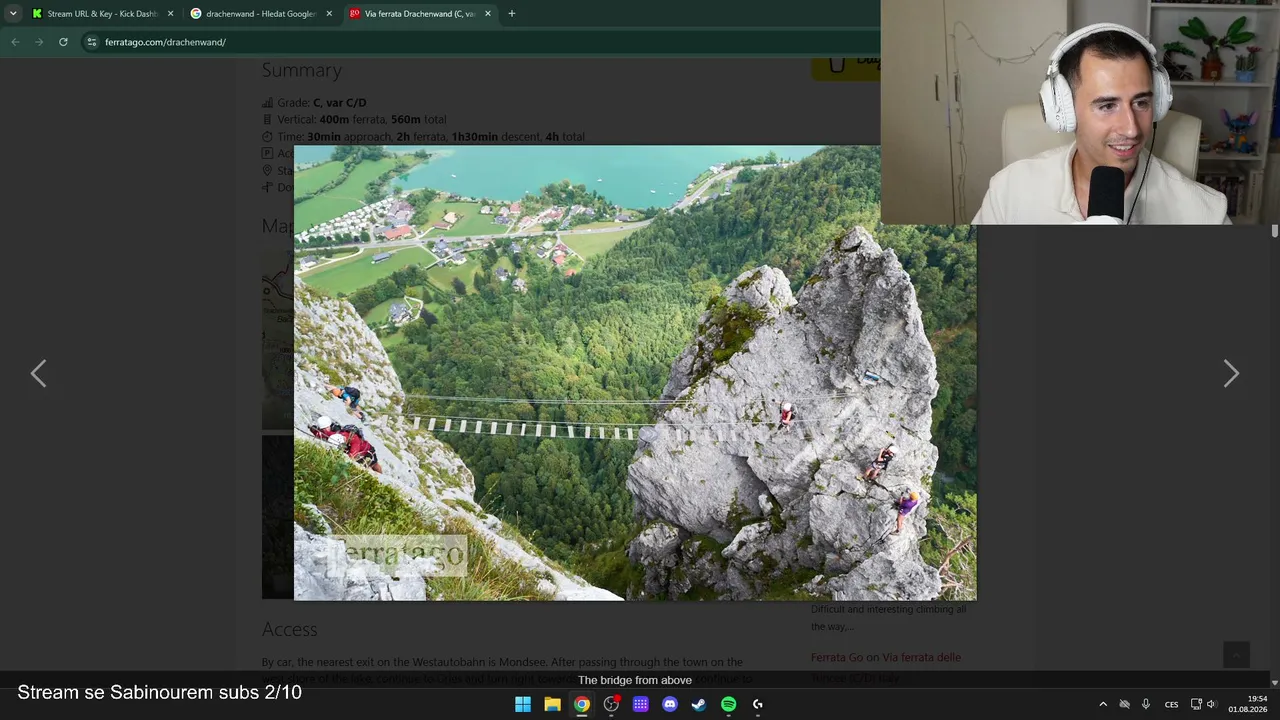
Task: Switch to the drachenwand Google search tab
Action: pyautogui.click(x=260, y=14)
